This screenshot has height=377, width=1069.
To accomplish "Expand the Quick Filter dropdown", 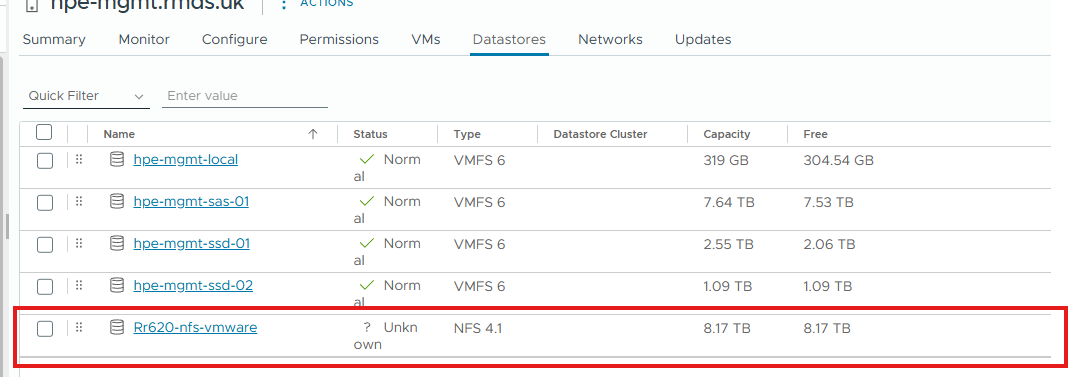I will (x=87, y=96).
